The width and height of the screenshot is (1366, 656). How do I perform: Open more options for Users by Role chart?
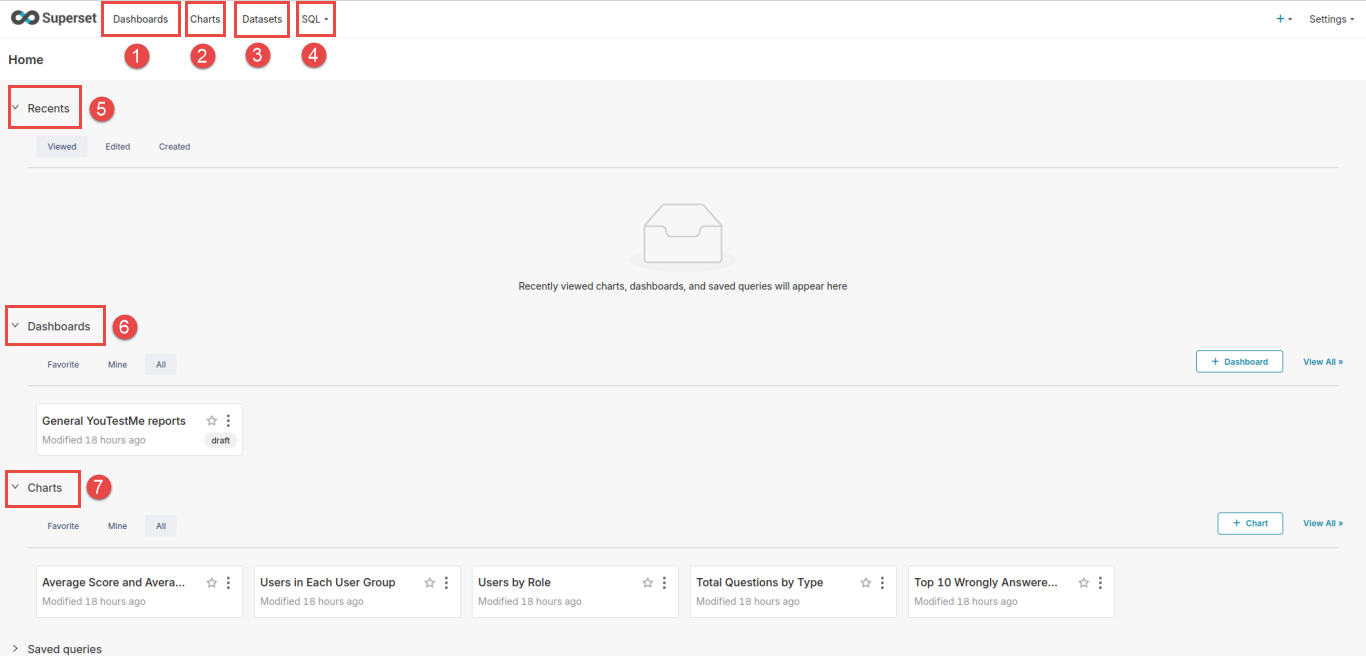pos(664,583)
